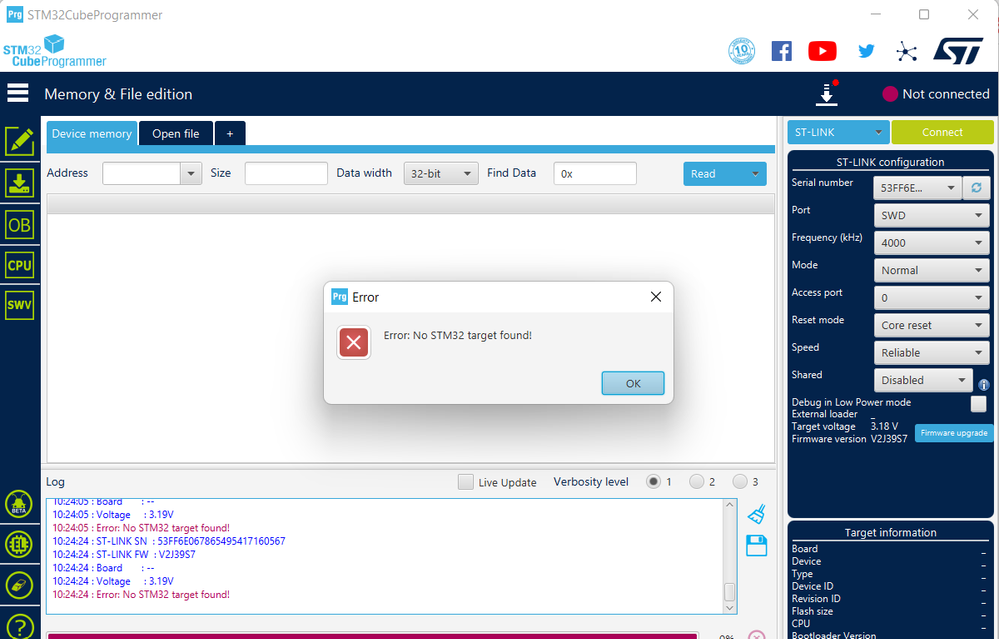Switch to the Device memory tab
999x639 pixels.
(92, 133)
